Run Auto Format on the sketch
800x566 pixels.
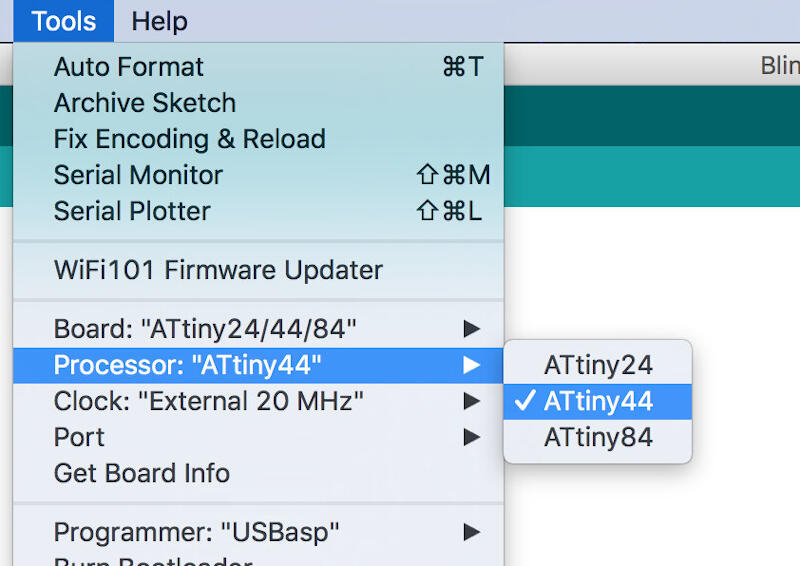129,67
